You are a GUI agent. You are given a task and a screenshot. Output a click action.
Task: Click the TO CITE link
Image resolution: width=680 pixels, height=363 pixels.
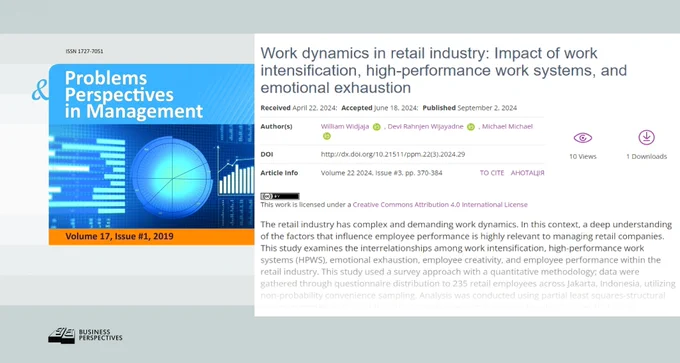click(x=492, y=173)
